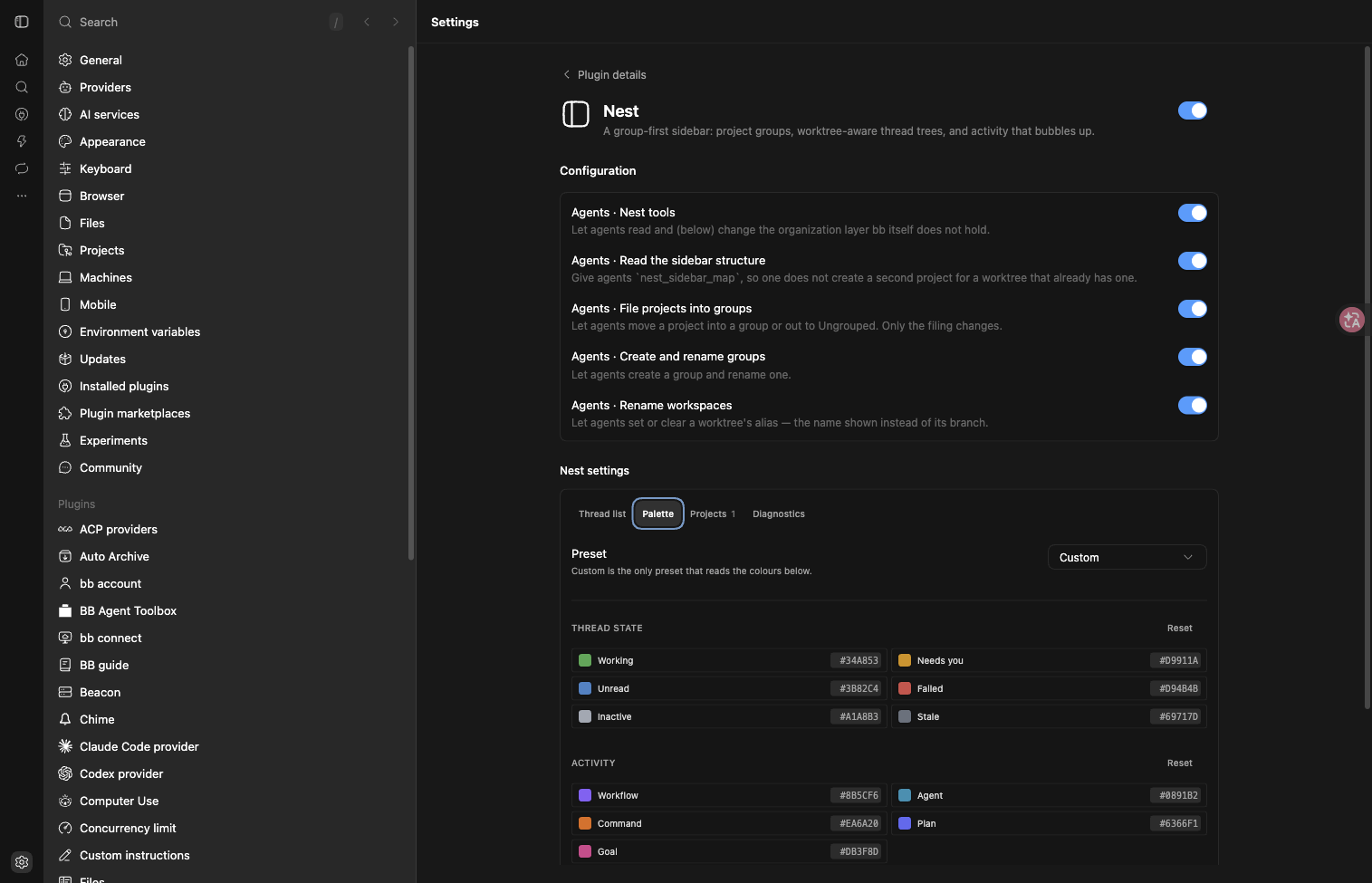Screen dimensions: 1372x883
Task: Switch to the Diagnostics tab
Action: pyautogui.click(x=779, y=513)
